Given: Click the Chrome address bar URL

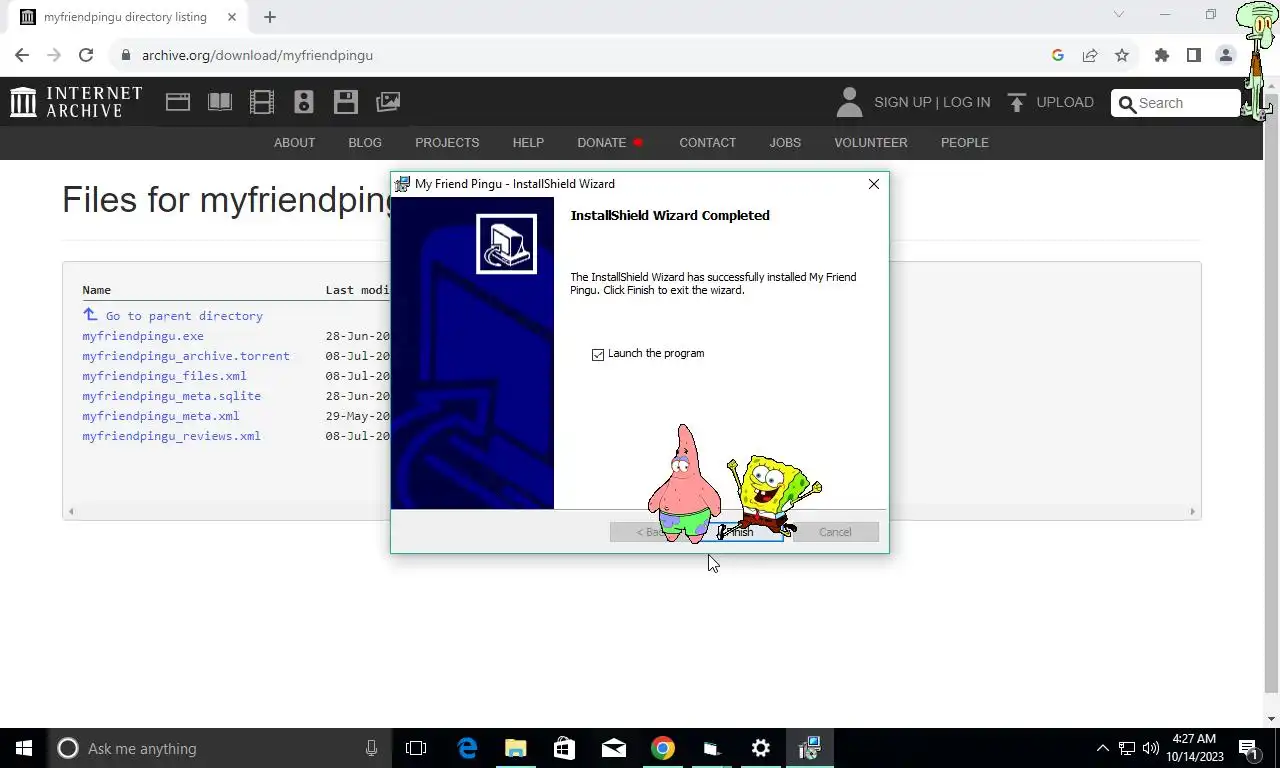Looking at the screenshot, I should point(257,55).
